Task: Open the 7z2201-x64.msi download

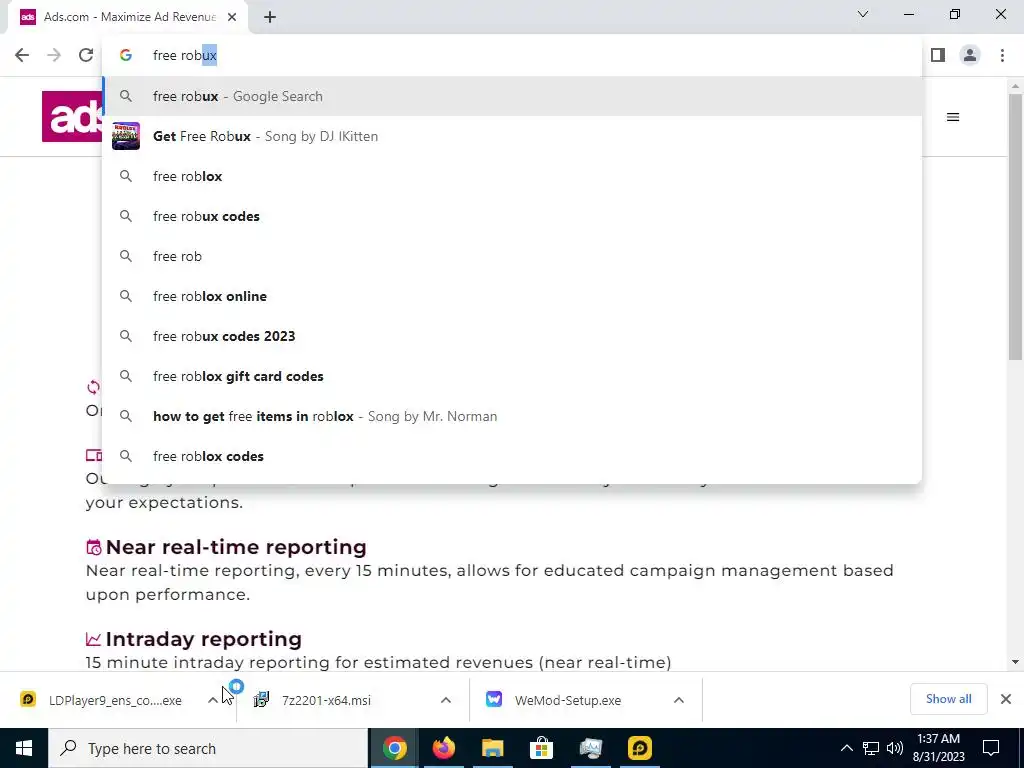Action: coord(327,700)
